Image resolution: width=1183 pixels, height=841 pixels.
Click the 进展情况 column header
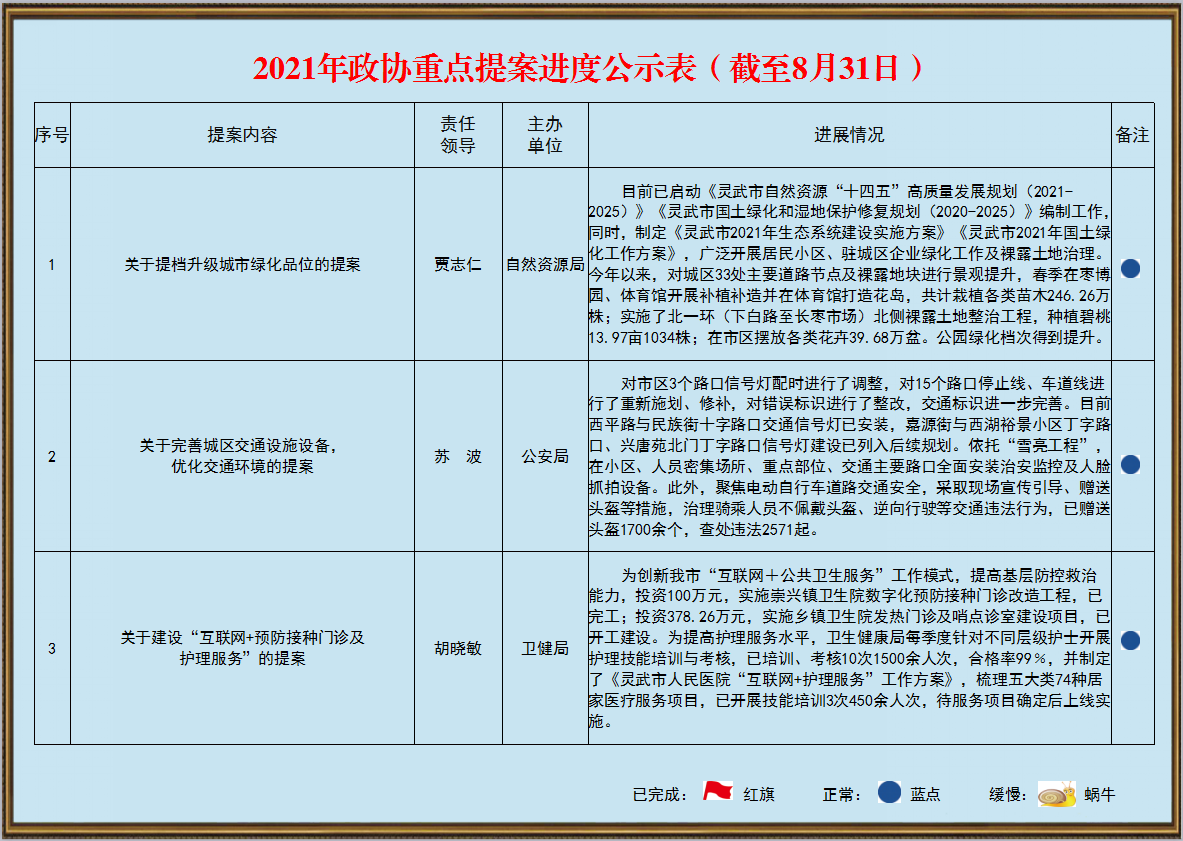pos(850,135)
